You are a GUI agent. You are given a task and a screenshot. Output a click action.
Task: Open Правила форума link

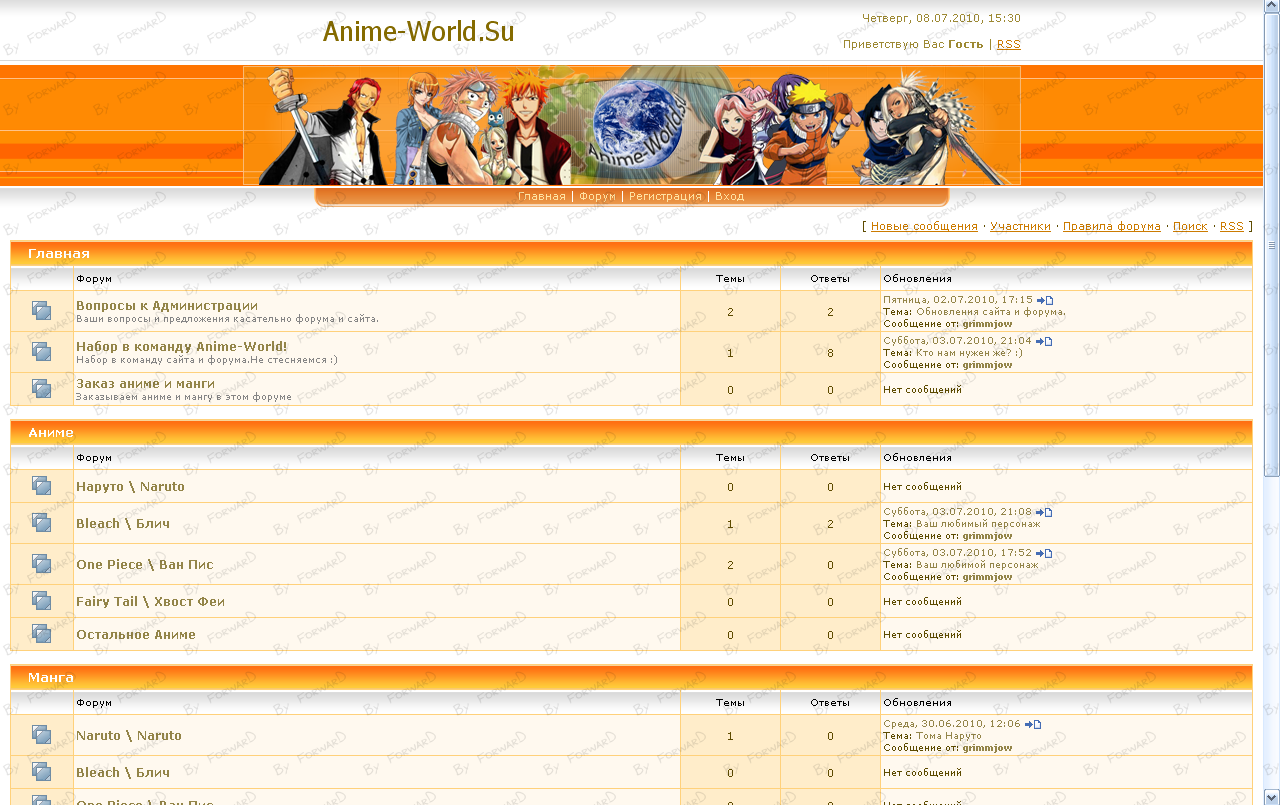click(1112, 226)
